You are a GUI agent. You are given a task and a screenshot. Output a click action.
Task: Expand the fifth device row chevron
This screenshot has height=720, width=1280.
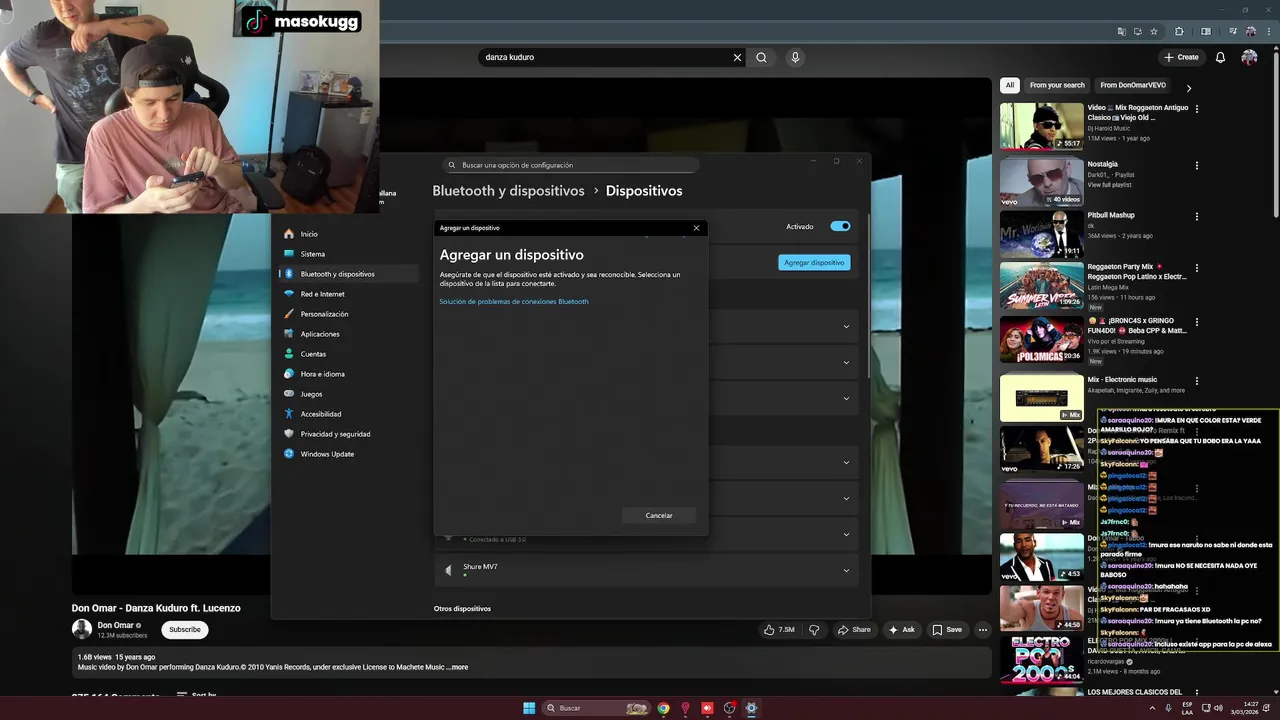[x=846, y=498]
